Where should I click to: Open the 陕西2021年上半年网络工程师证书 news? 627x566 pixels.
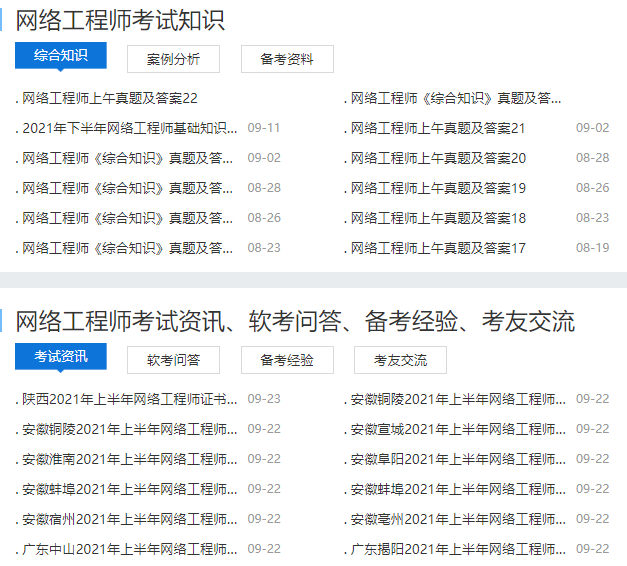[130, 399]
